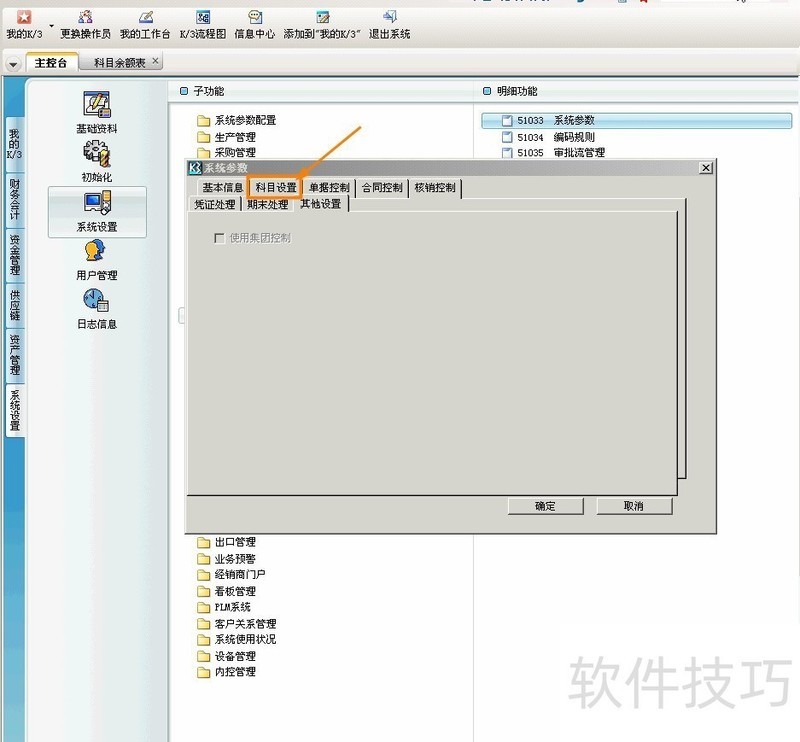Viewport: 800px width, 742px height.
Task: Click 添加到"我的K/3" toolbar icon
Action: (x=322, y=17)
